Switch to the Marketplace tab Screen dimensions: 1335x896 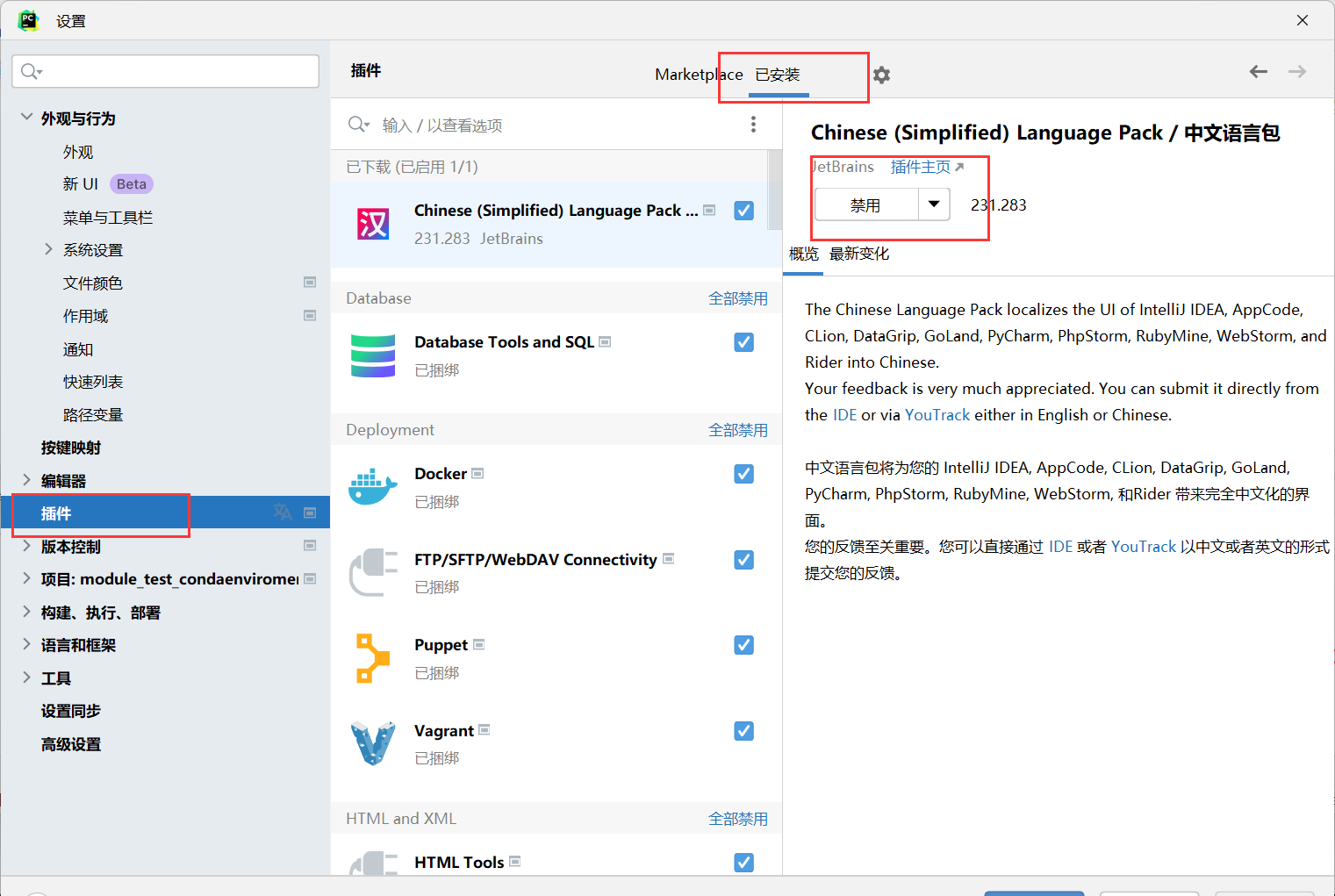(x=699, y=75)
